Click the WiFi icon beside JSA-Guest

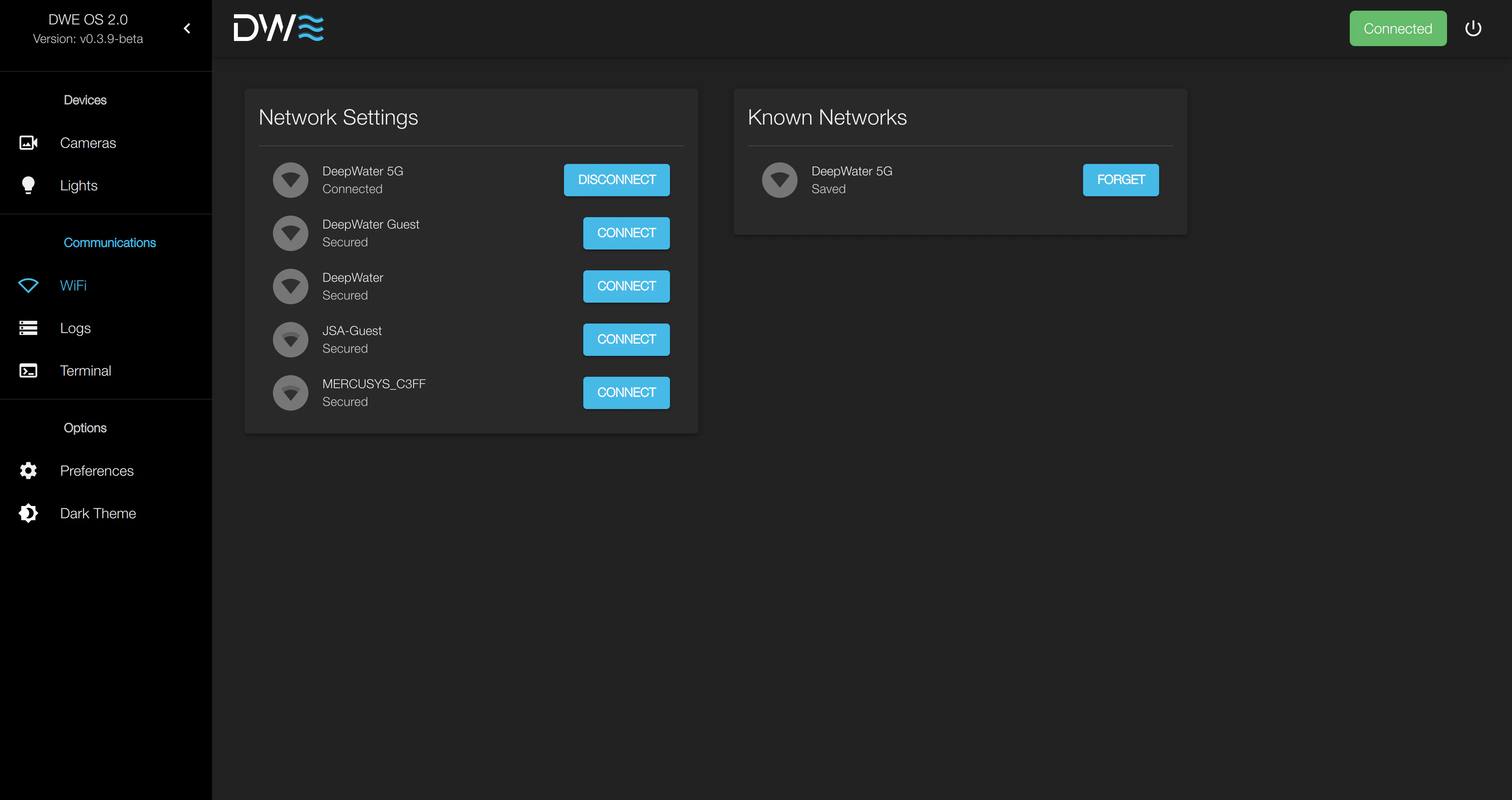pyautogui.click(x=291, y=339)
